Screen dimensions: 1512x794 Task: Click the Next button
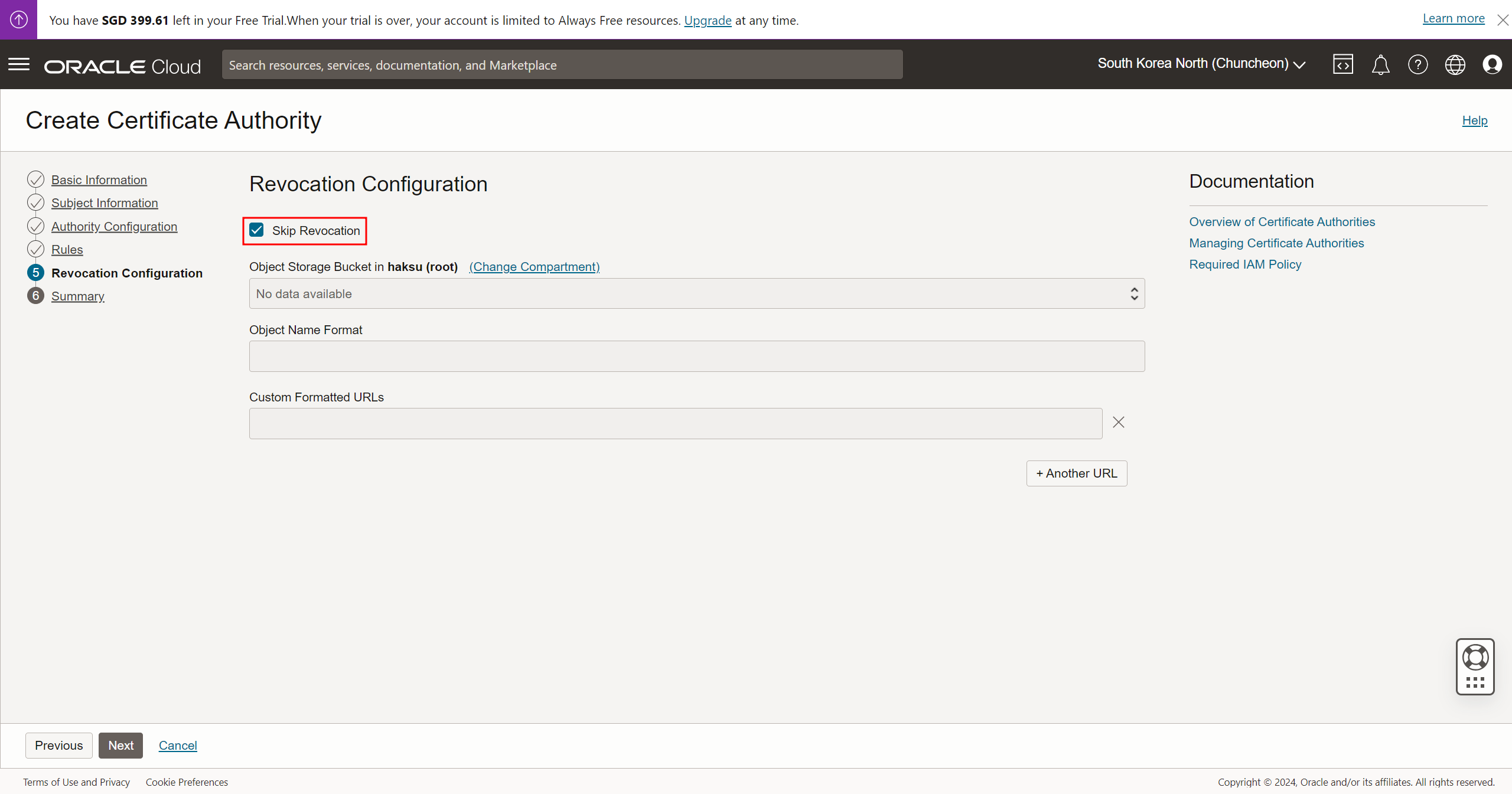click(120, 746)
